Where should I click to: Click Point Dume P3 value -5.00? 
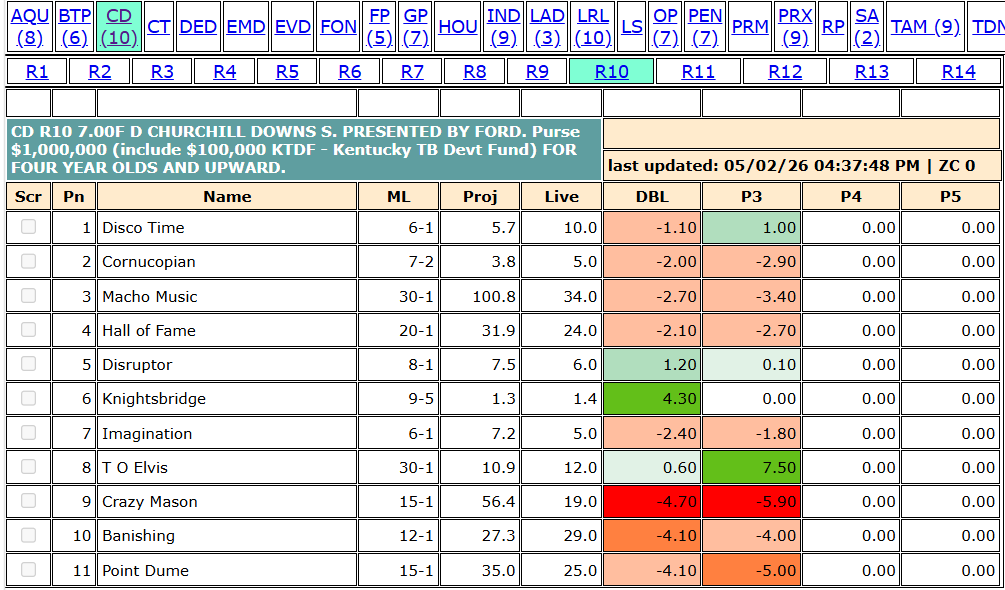pyautogui.click(x=751, y=570)
